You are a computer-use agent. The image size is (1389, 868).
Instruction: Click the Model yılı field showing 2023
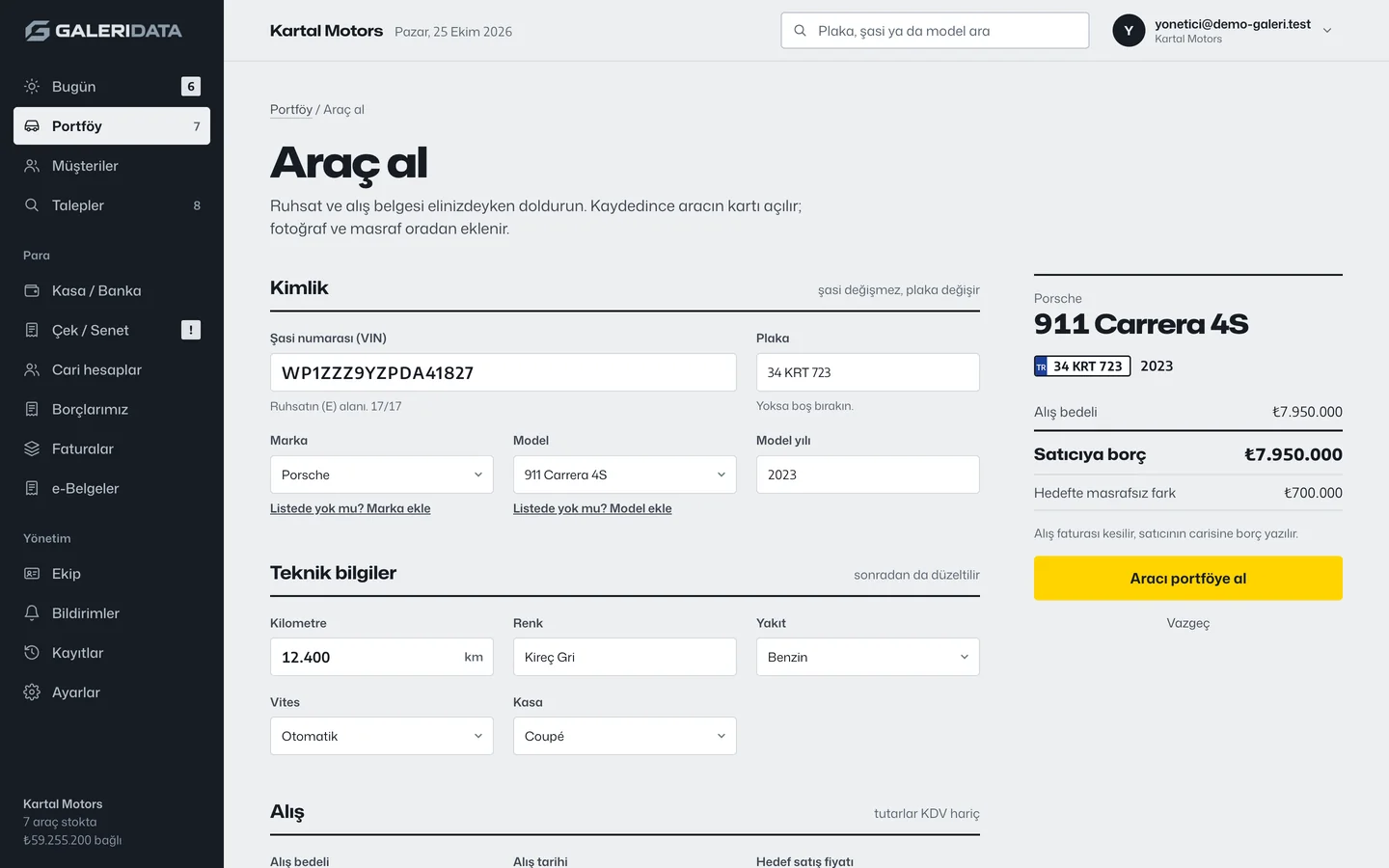pyautogui.click(x=868, y=475)
